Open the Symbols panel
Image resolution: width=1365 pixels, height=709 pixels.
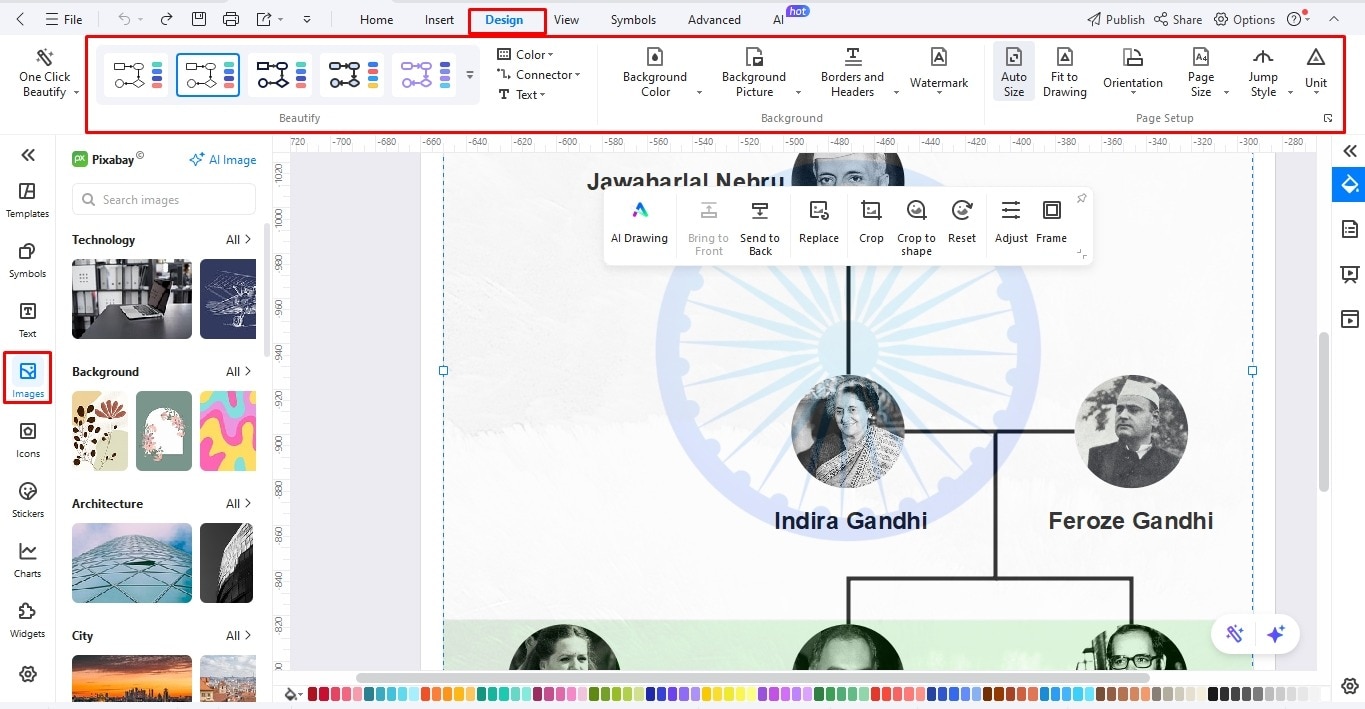pos(27,260)
